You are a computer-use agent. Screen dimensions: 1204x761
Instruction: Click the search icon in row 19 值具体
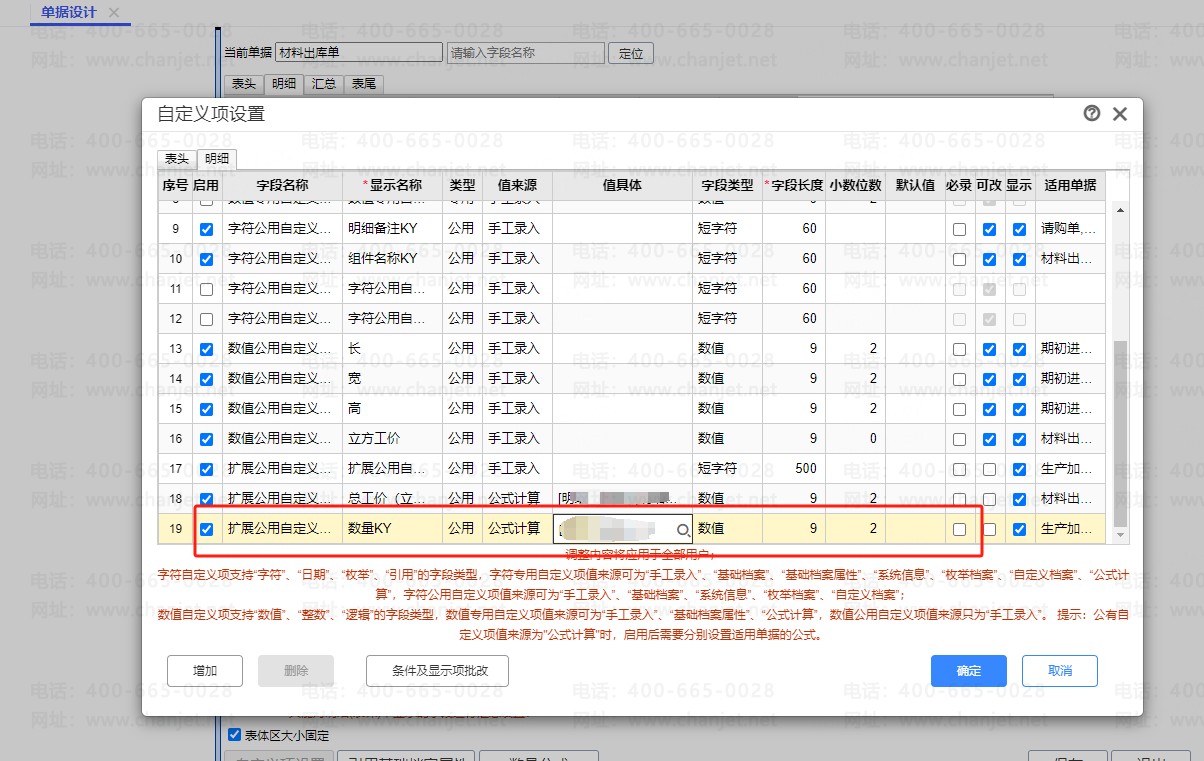tap(683, 529)
